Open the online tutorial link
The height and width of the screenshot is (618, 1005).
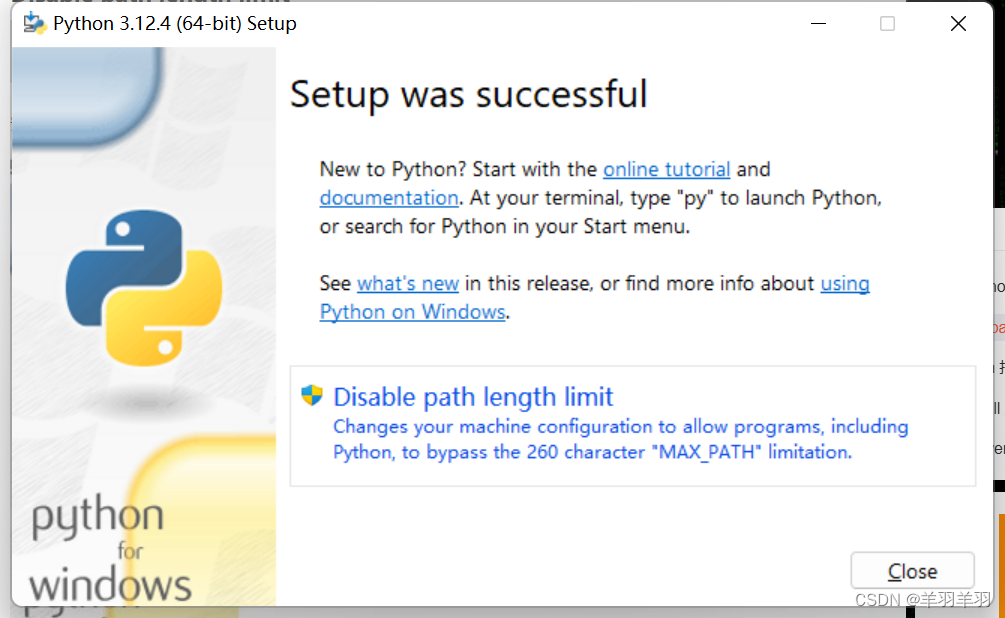tap(667, 169)
